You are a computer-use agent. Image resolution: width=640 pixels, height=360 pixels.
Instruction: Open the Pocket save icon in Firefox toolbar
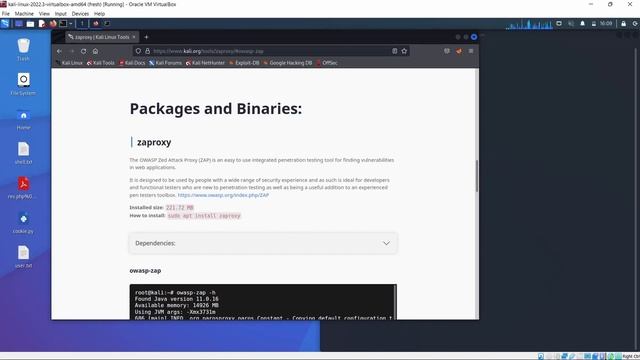[447, 51]
